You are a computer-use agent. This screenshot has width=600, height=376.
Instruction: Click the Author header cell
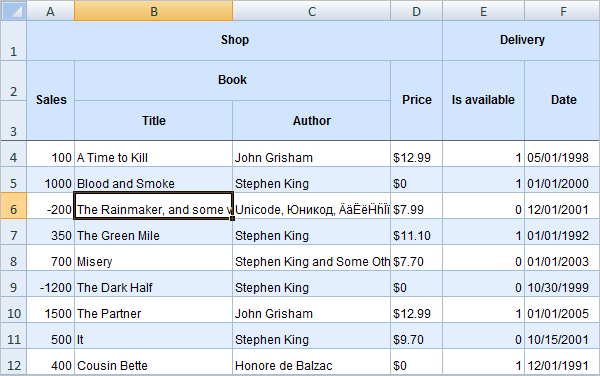311,120
